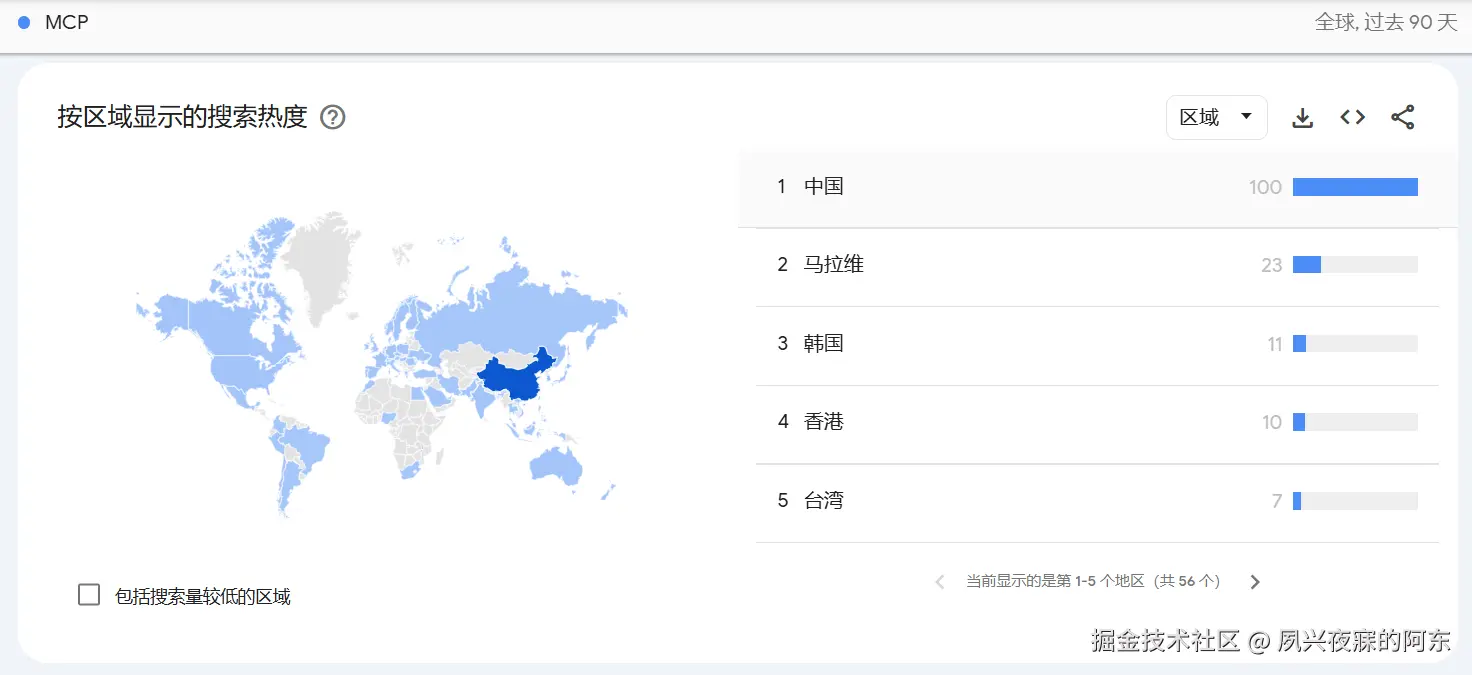The image size is (1472, 675).
Task: Click the blue interest bar for 马拉维
Action: point(1308,264)
